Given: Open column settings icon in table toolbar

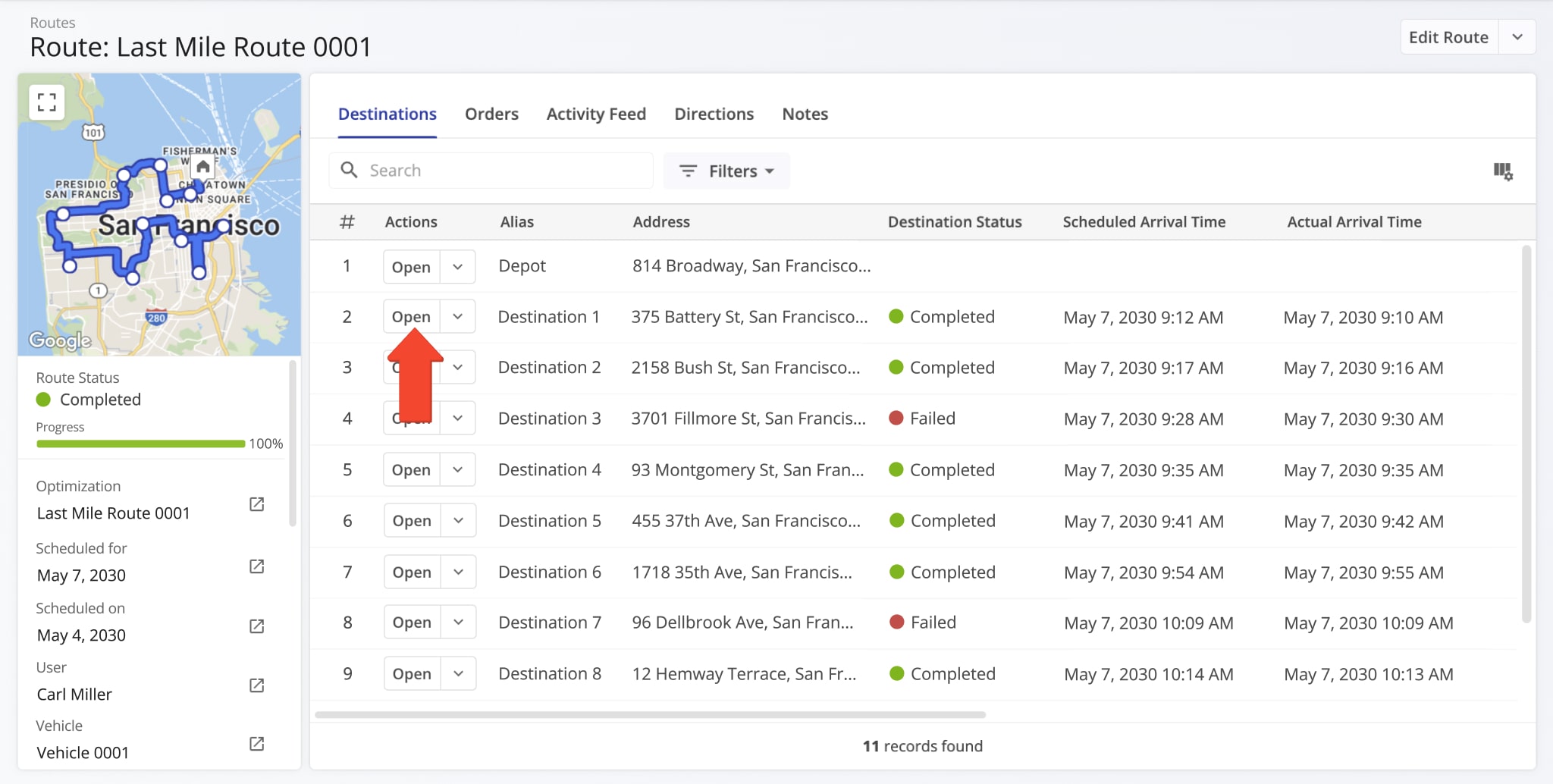Looking at the screenshot, I should (x=1502, y=171).
